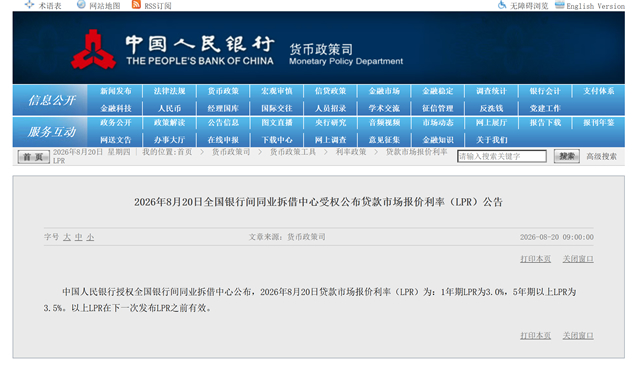Open the 货币政策 menu item
Viewport: 640px width, 370px height.
(x=223, y=91)
